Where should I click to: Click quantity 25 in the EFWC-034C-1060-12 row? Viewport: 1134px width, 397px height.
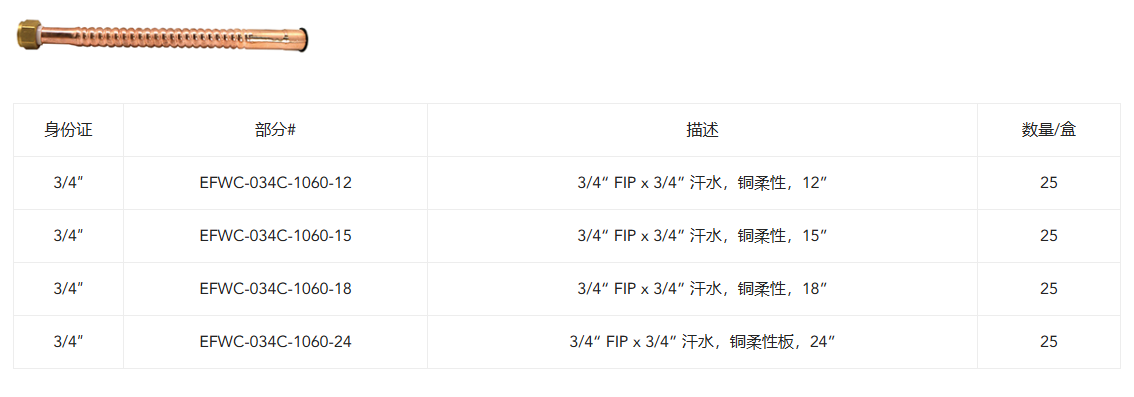pyautogui.click(x=1049, y=183)
